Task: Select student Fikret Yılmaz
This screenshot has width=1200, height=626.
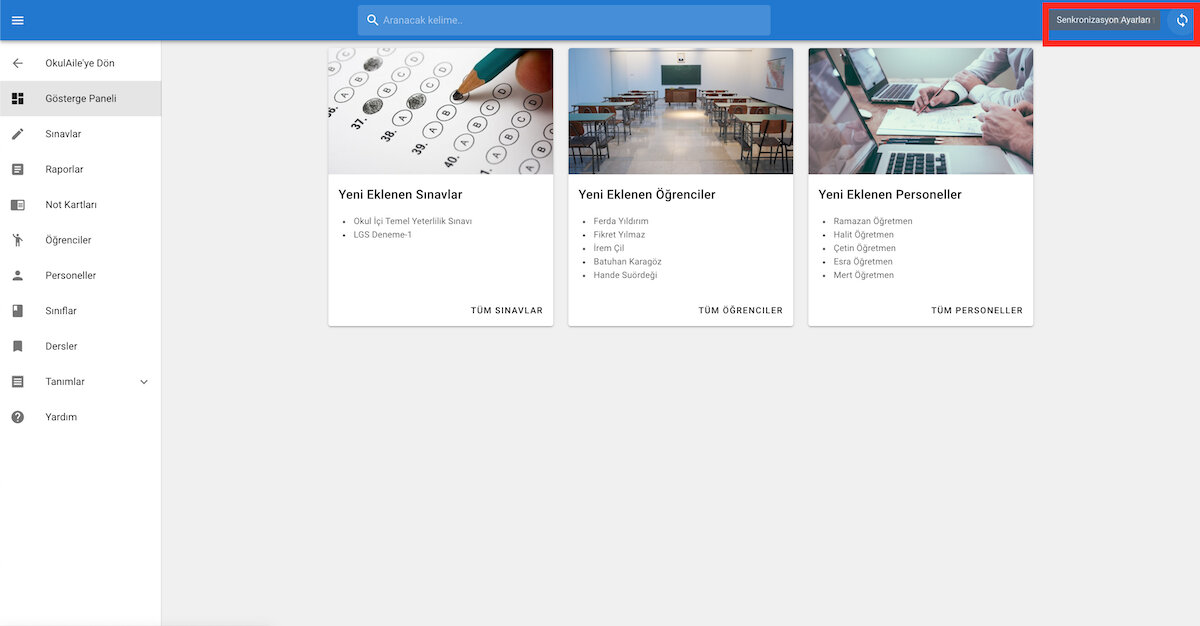Action: [620, 235]
